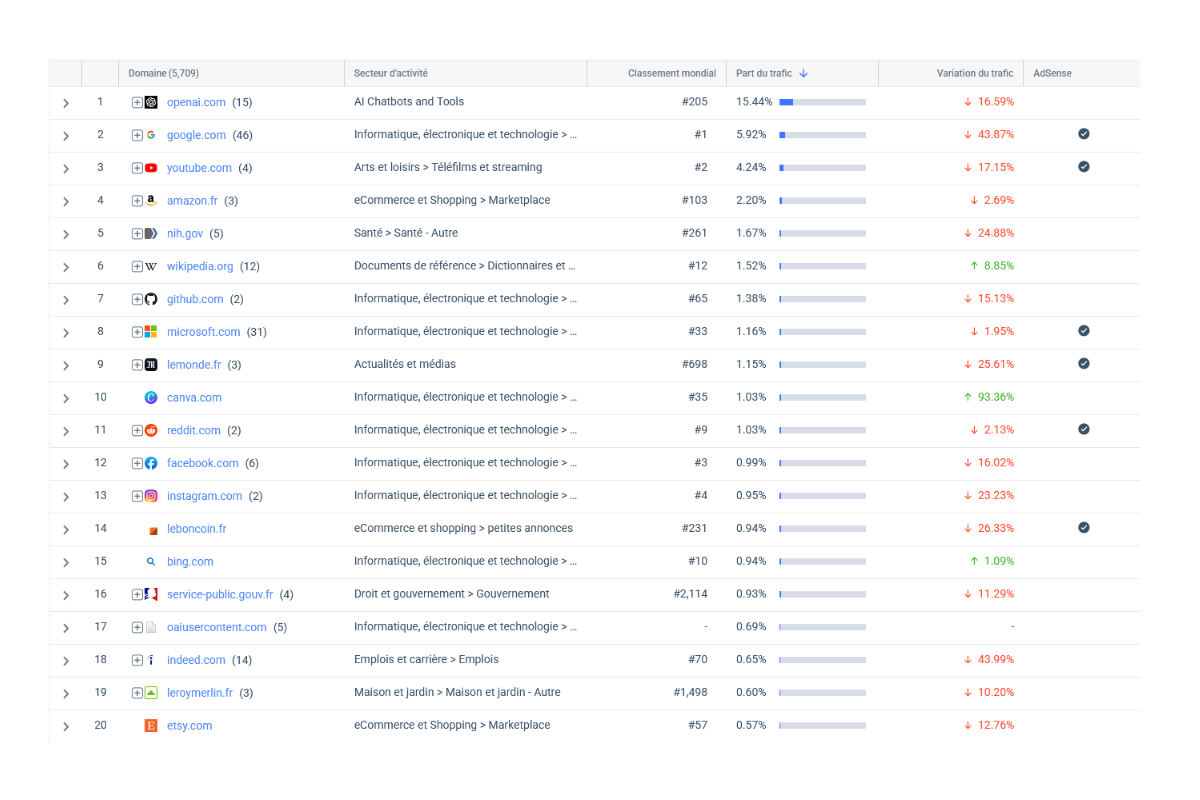This screenshot has width=1200, height=800.
Task: Click the Reddit logo icon
Action: click(151, 431)
